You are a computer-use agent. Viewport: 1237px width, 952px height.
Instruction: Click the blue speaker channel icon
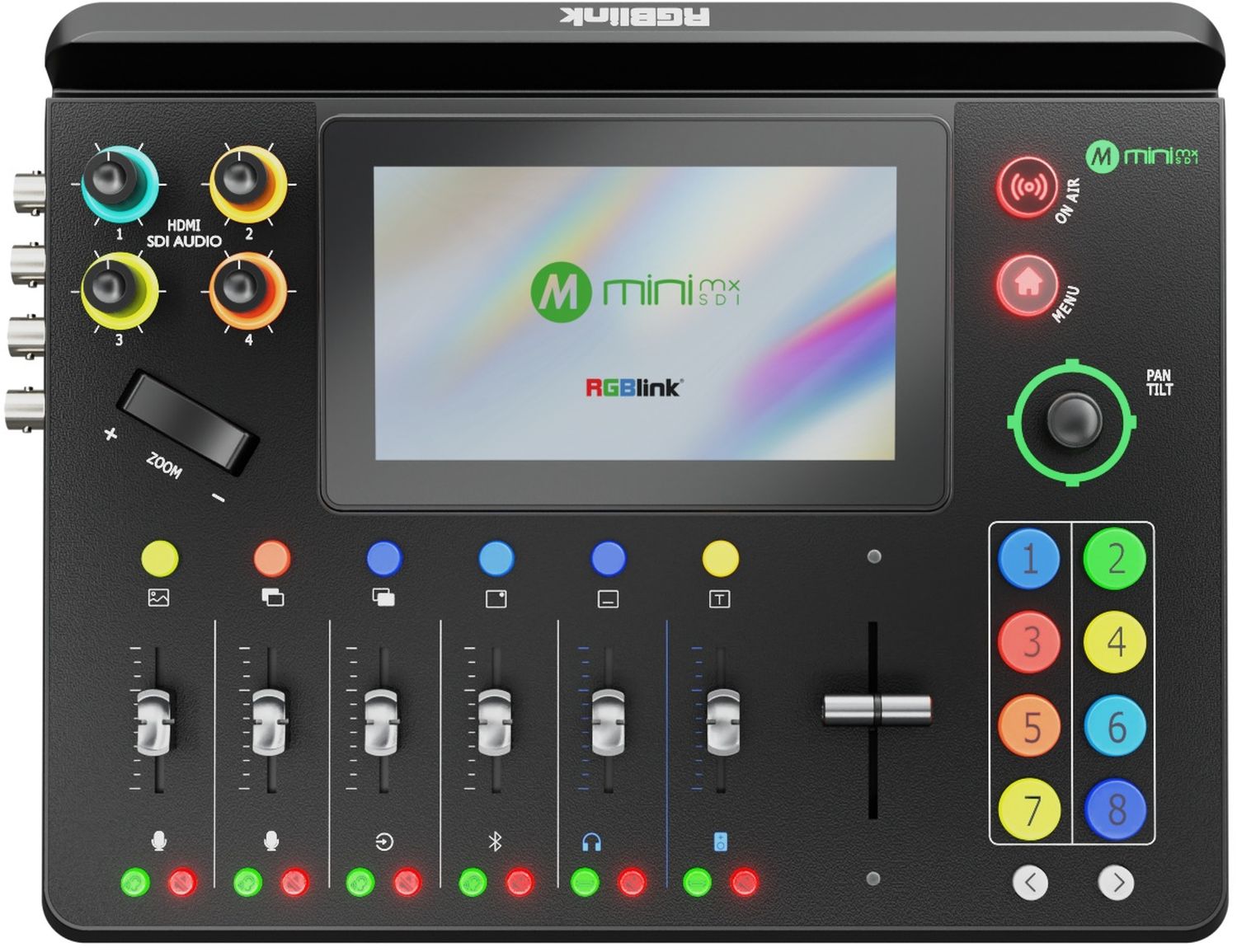coord(721,842)
